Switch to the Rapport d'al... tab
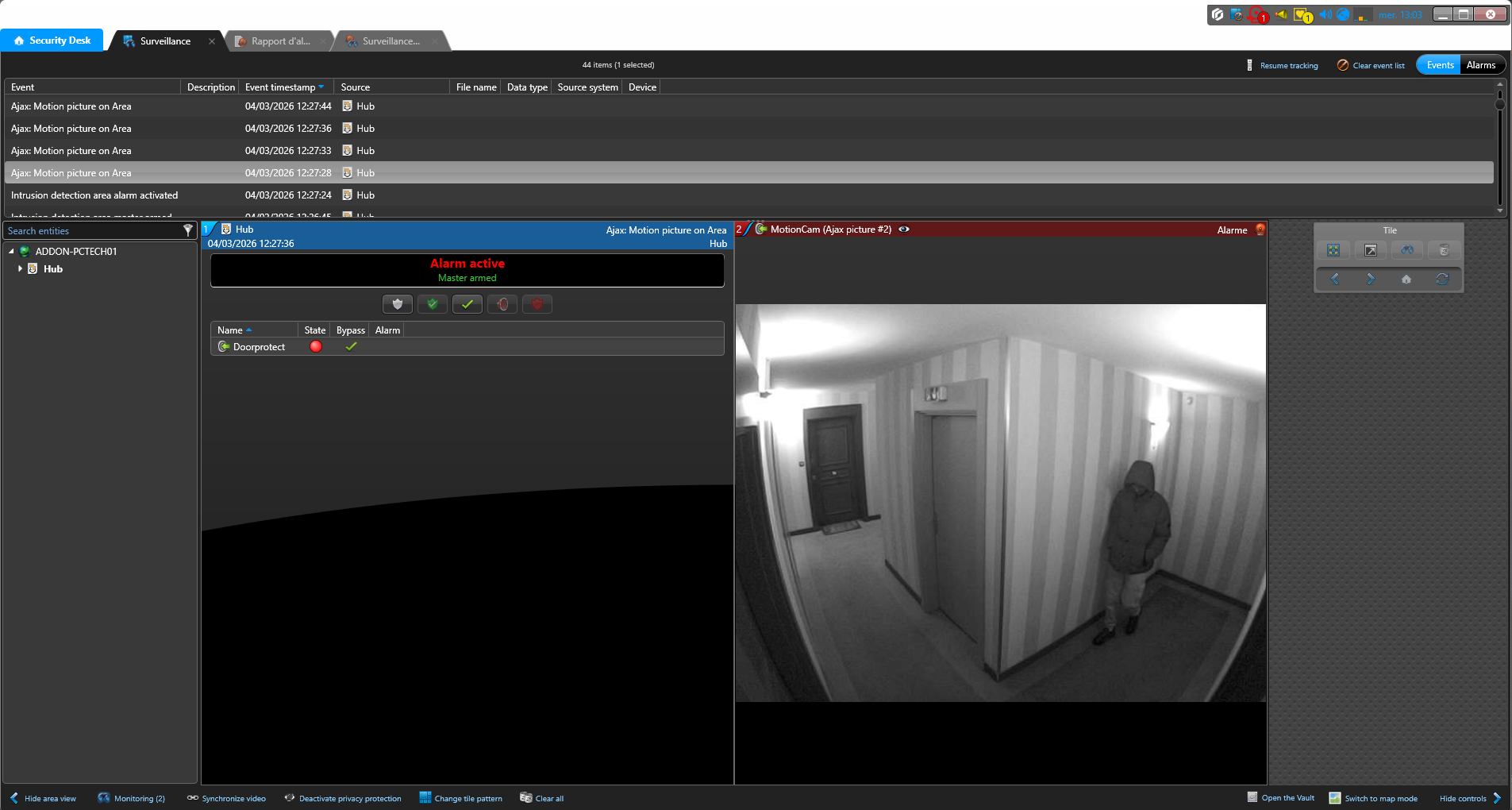Screen dimensions: 1512x810 [x=280, y=41]
